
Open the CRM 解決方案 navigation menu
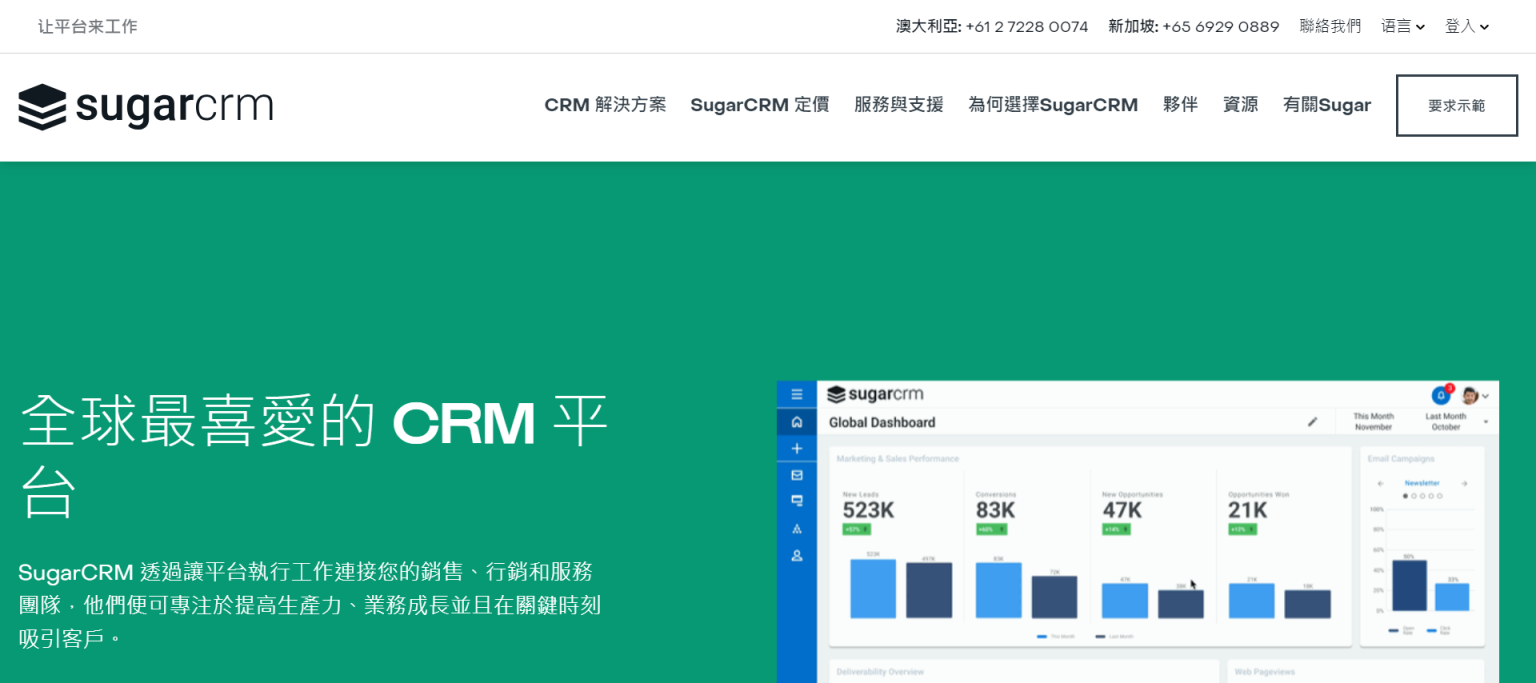click(x=605, y=104)
